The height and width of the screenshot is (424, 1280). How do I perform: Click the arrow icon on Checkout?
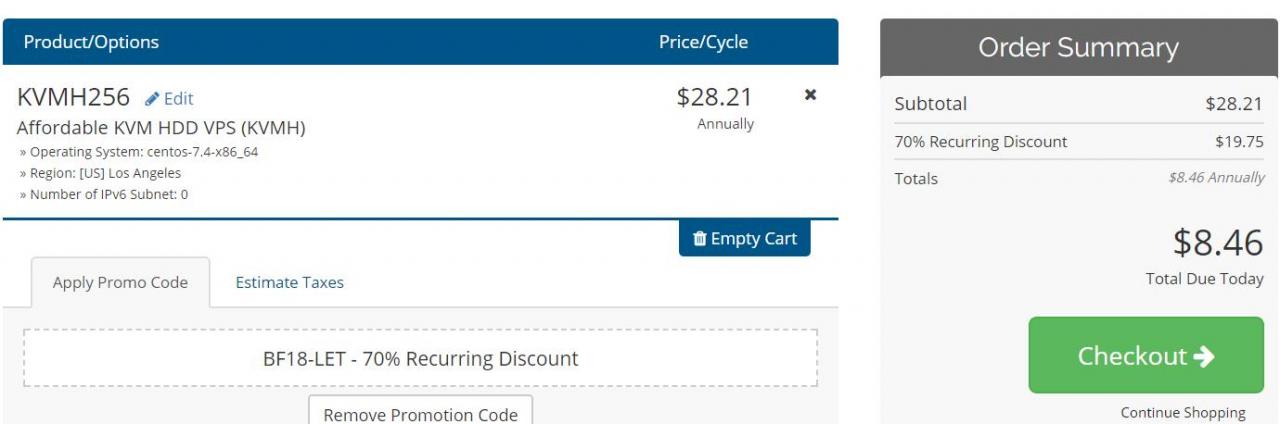[x=1204, y=356]
